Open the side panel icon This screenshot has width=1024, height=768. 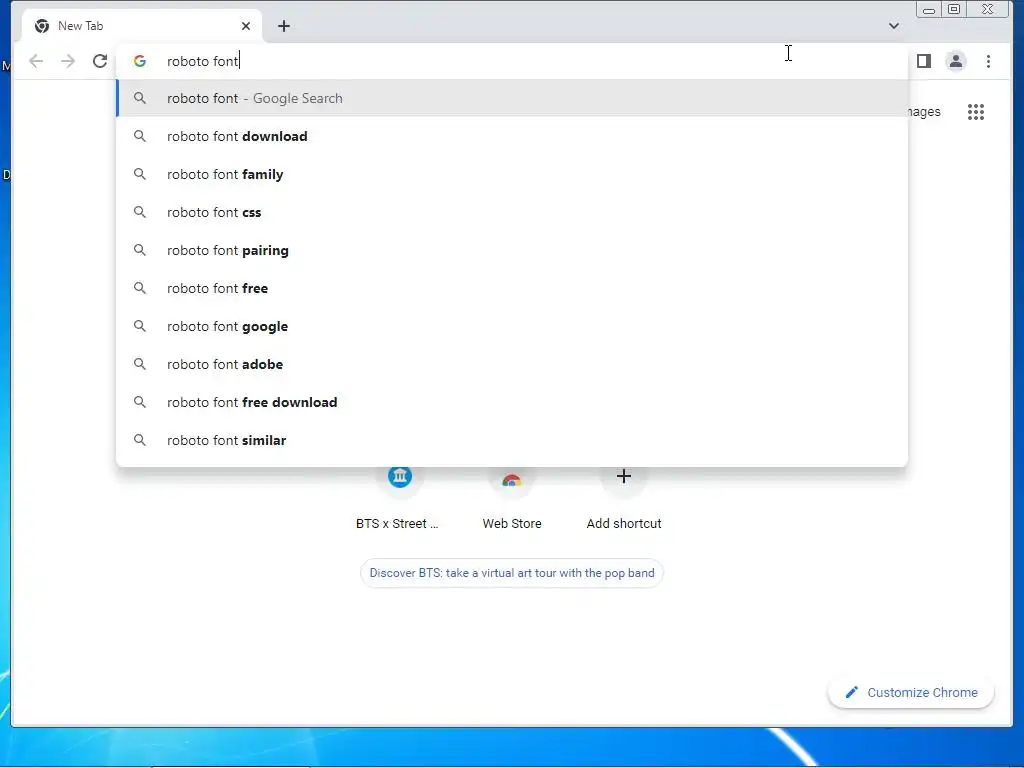pos(923,61)
